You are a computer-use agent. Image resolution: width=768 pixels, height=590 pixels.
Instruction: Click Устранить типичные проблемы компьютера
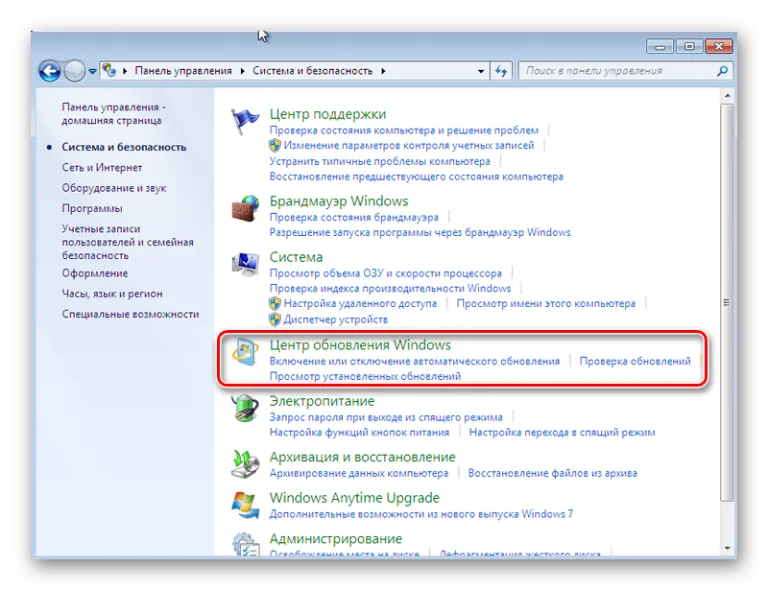[380, 161]
